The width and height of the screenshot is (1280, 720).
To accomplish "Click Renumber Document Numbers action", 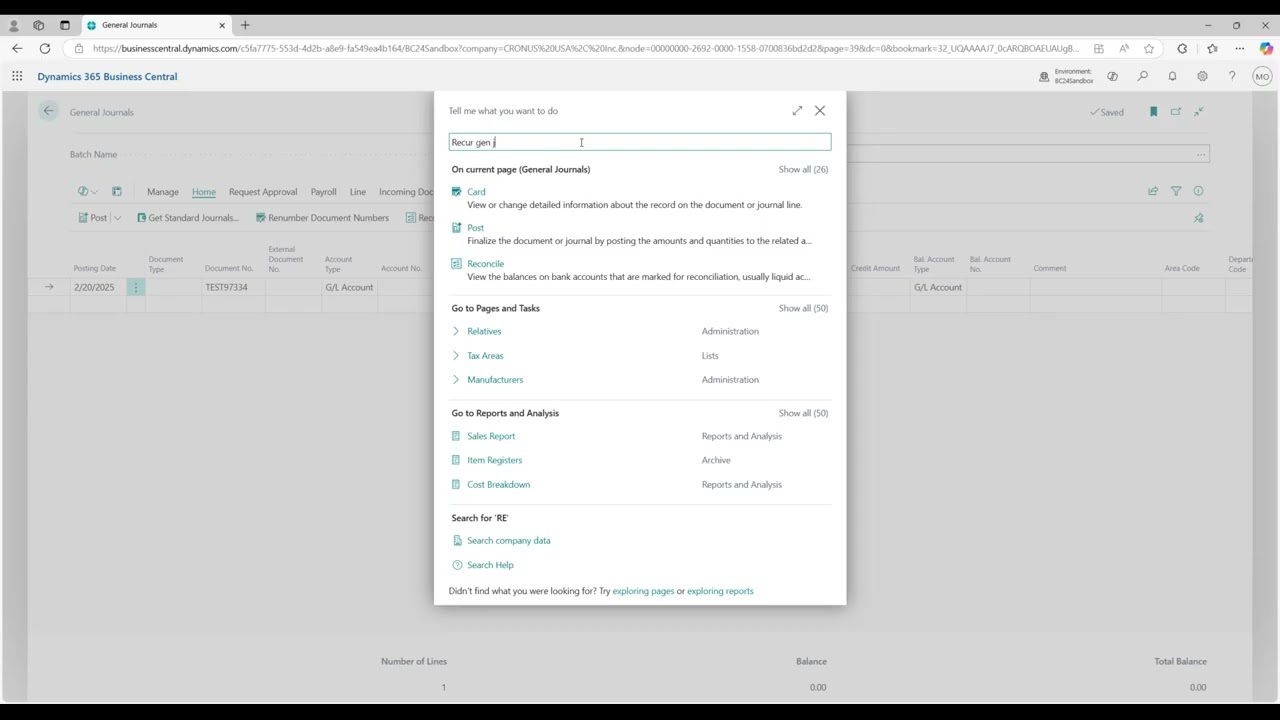I will click(x=322, y=218).
